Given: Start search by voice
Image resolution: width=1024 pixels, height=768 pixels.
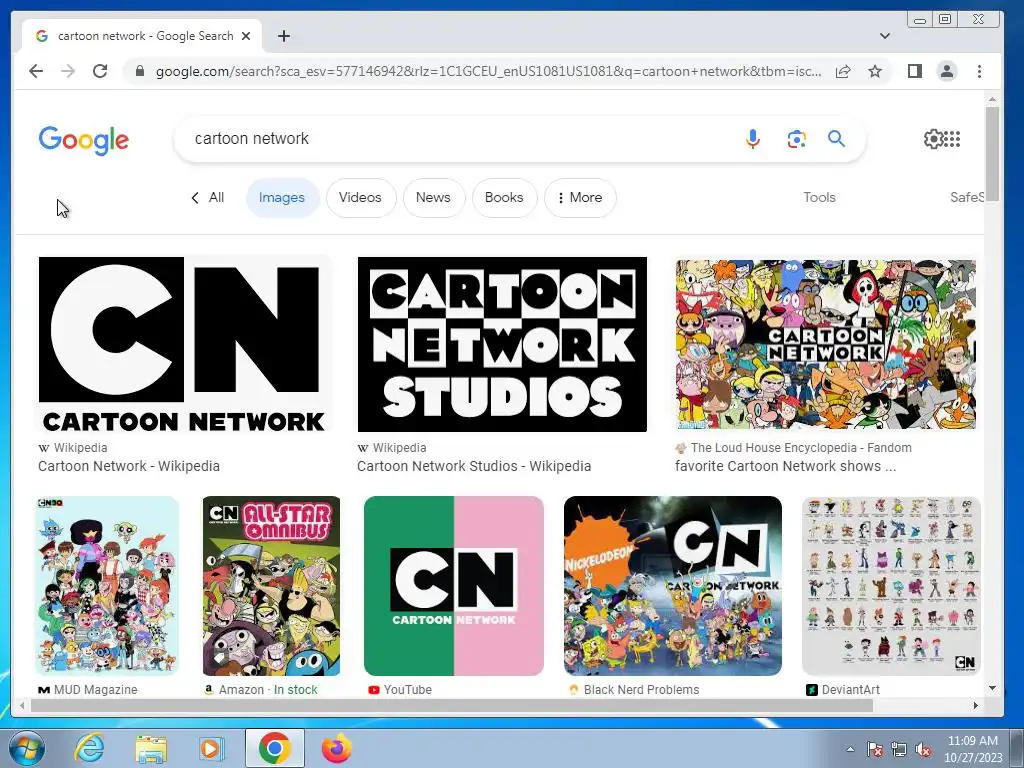Looking at the screenshot, I should click(752, 138).
